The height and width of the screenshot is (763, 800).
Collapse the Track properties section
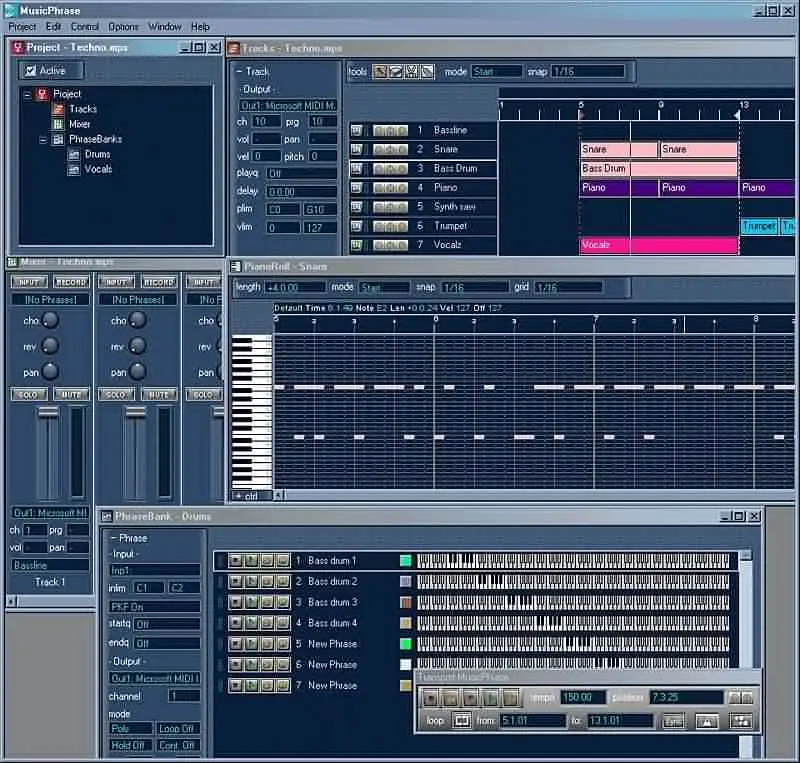pyautogui.click(x=239, y=71)
